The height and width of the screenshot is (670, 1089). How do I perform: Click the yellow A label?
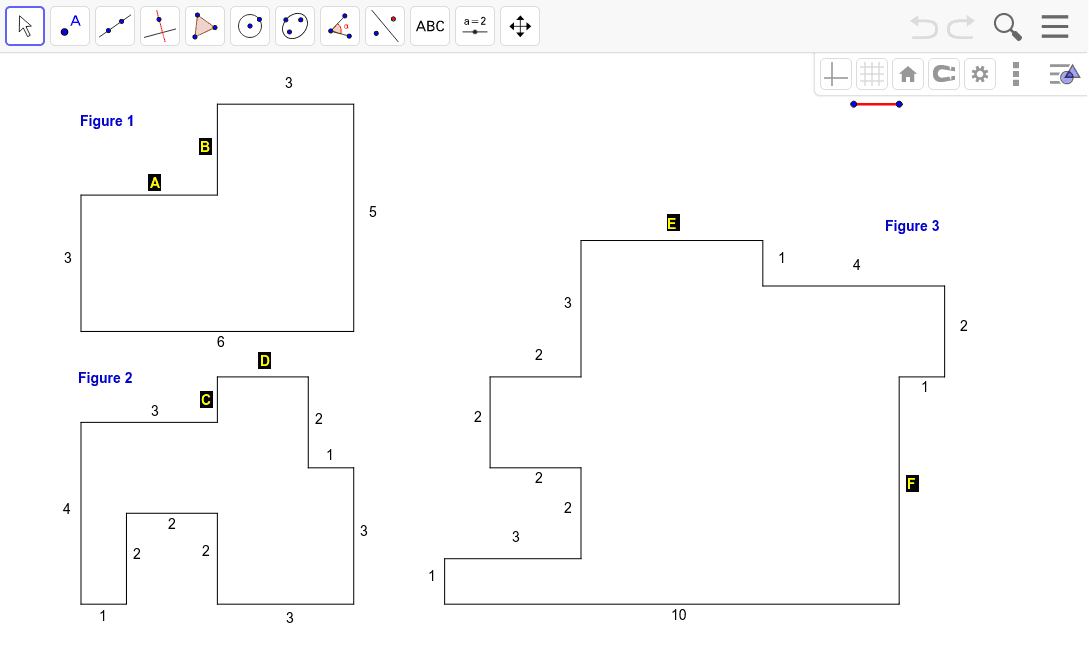click(x=154, y=183)
